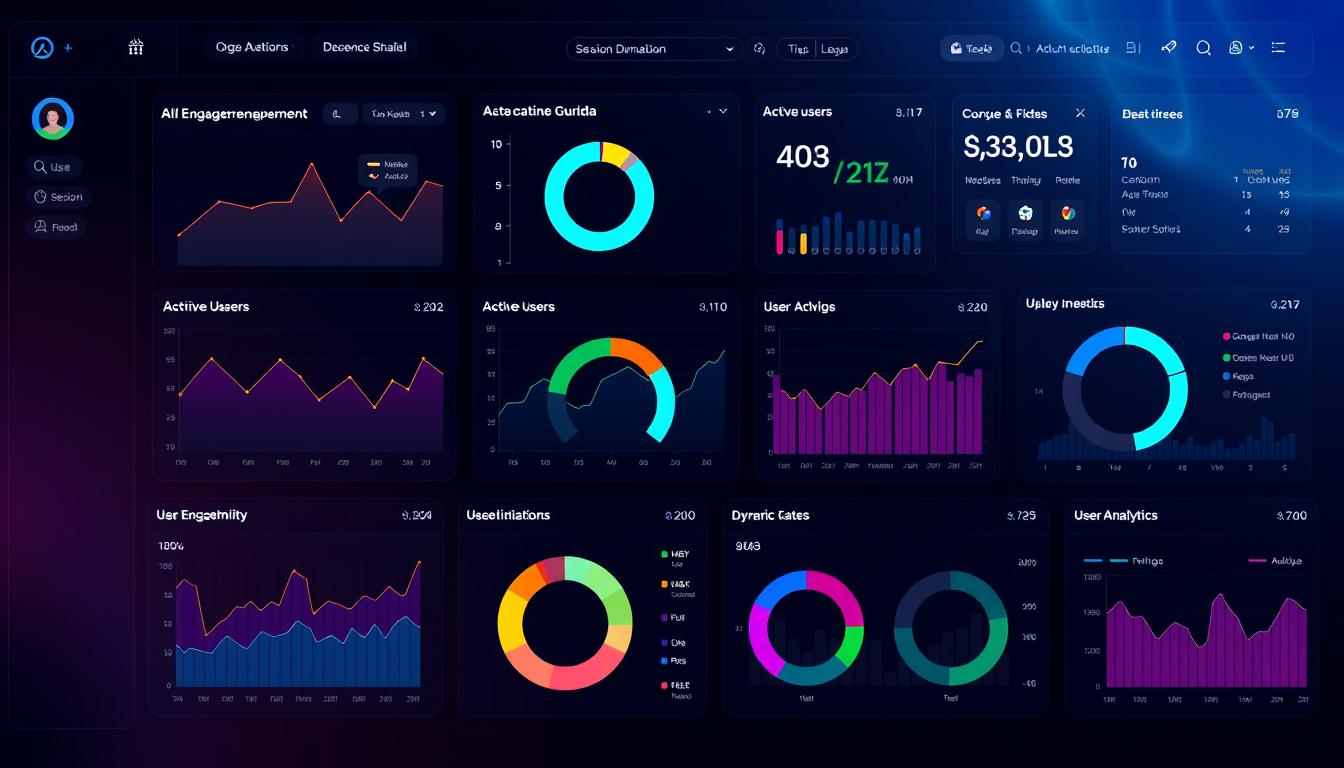Click the '8,202' value on Active Users card
The image size is (1344, 768).
(x=428, y=308)
